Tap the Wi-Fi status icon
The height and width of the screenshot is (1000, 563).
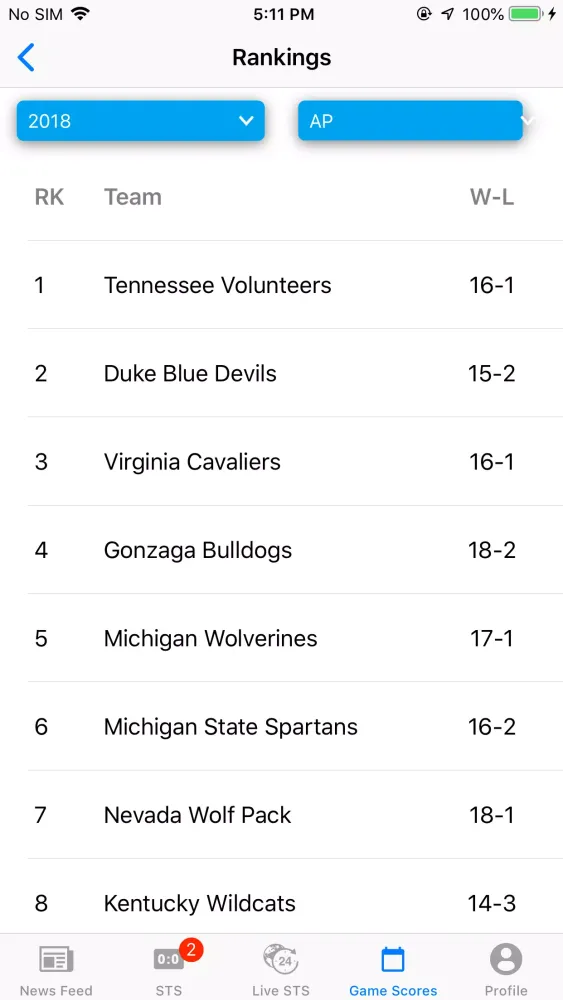(80, 14)
